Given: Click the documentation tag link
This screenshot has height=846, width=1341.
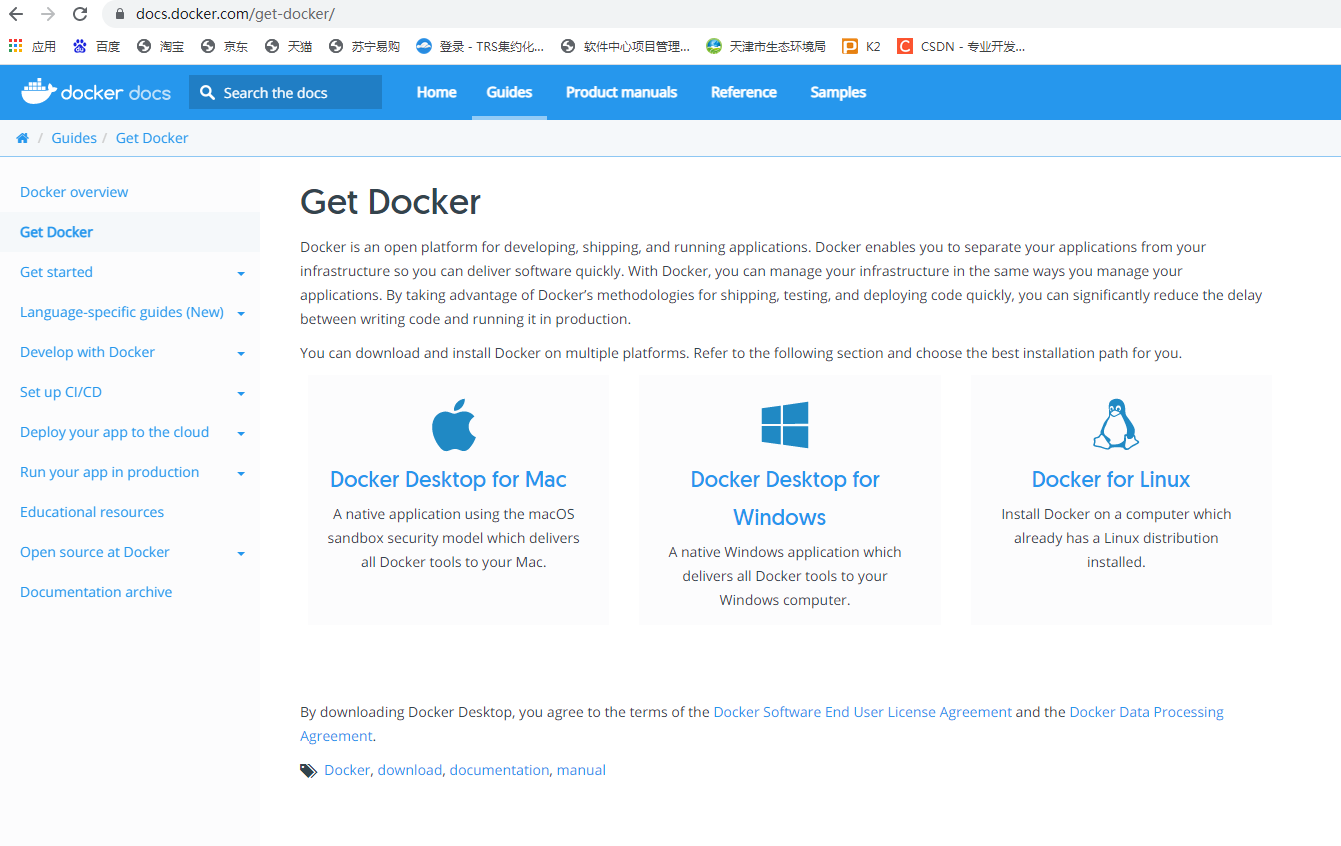Looking at the screenshot, I should coord(499,770).
